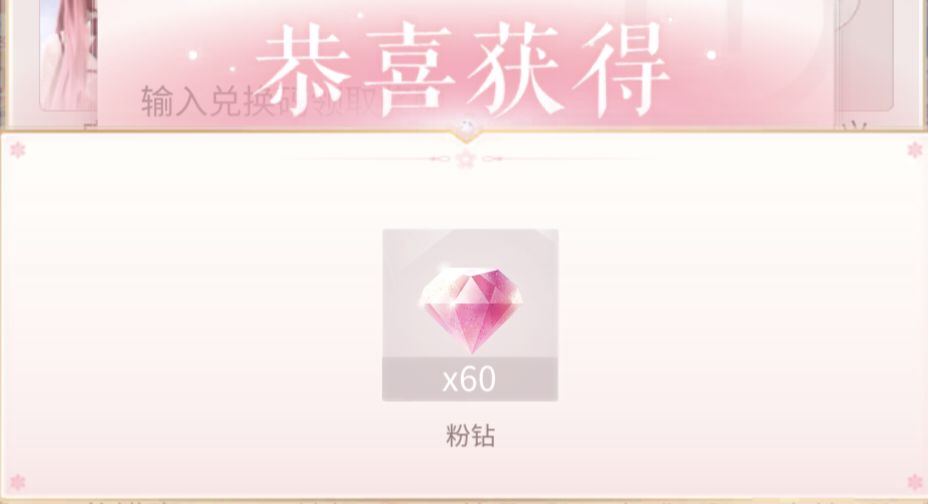Click the bottom-left cherry blossom corner ornament
Viewport: 928px width, 504px height.
pos(18,483)
